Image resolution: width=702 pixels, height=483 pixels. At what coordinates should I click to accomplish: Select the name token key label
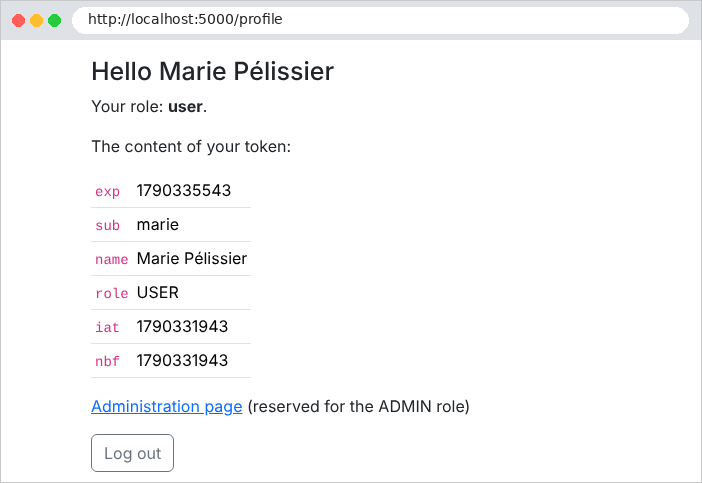point(111,259)
